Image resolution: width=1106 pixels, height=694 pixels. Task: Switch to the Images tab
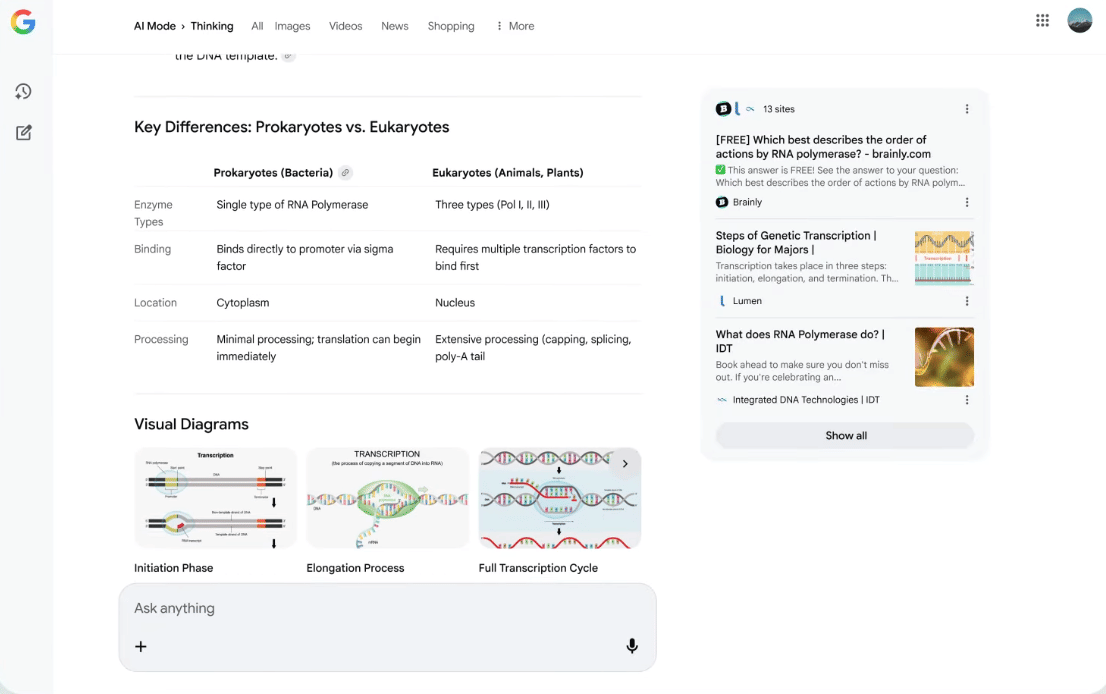[292, 26]
